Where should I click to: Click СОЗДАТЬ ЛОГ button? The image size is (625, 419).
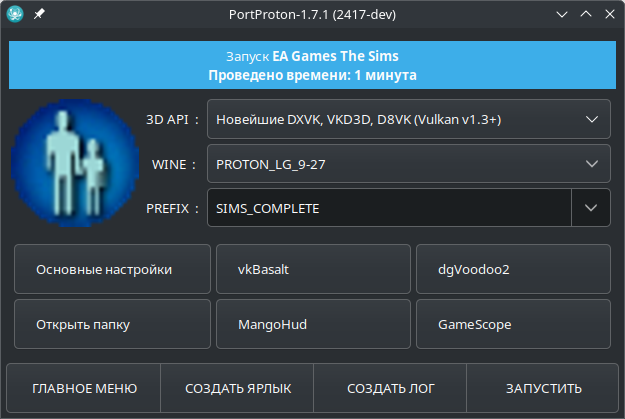(390, 388)
